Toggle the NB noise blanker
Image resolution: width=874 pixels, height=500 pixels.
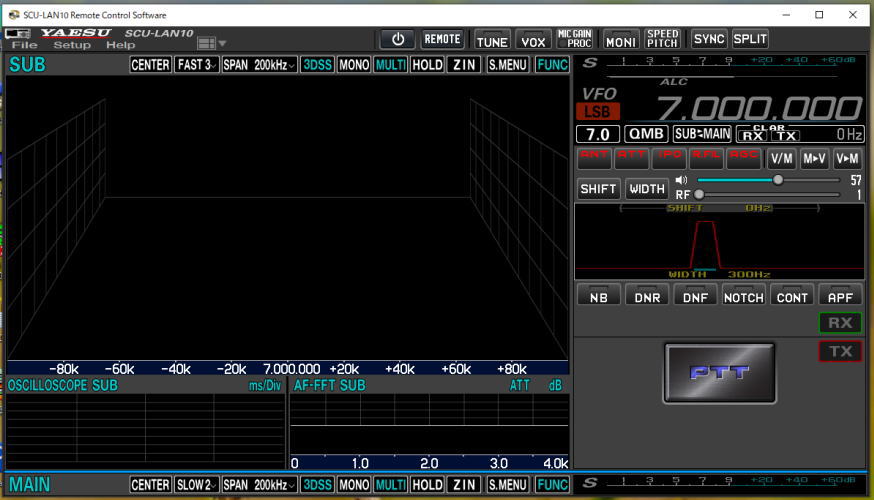[598, 296]
